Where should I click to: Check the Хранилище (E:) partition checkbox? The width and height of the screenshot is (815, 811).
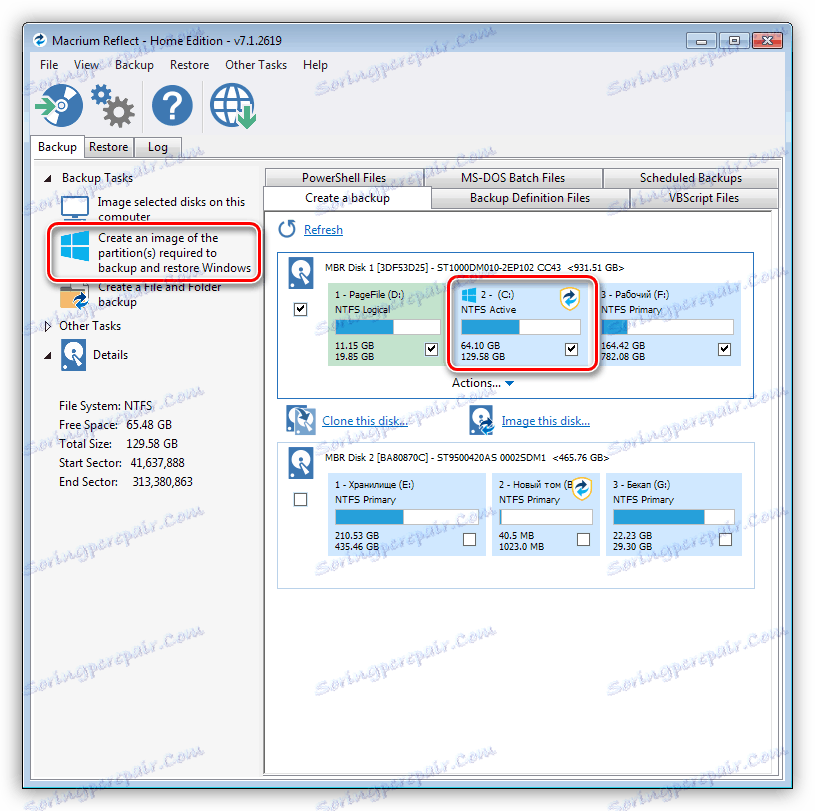469,540
